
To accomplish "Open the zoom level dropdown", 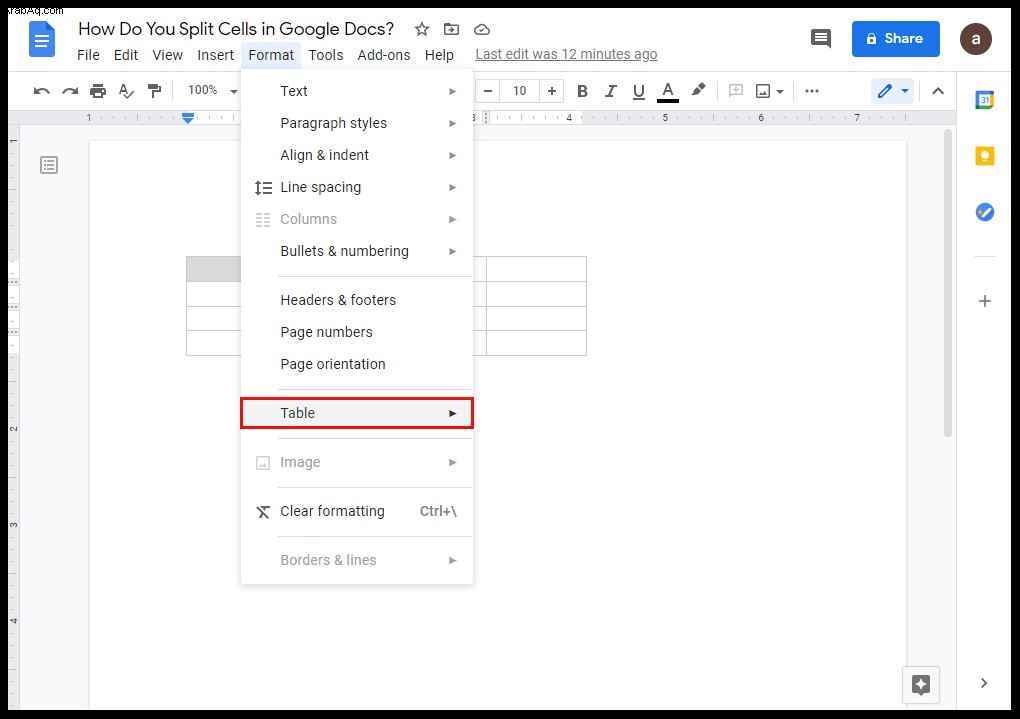I will (212, 90).
